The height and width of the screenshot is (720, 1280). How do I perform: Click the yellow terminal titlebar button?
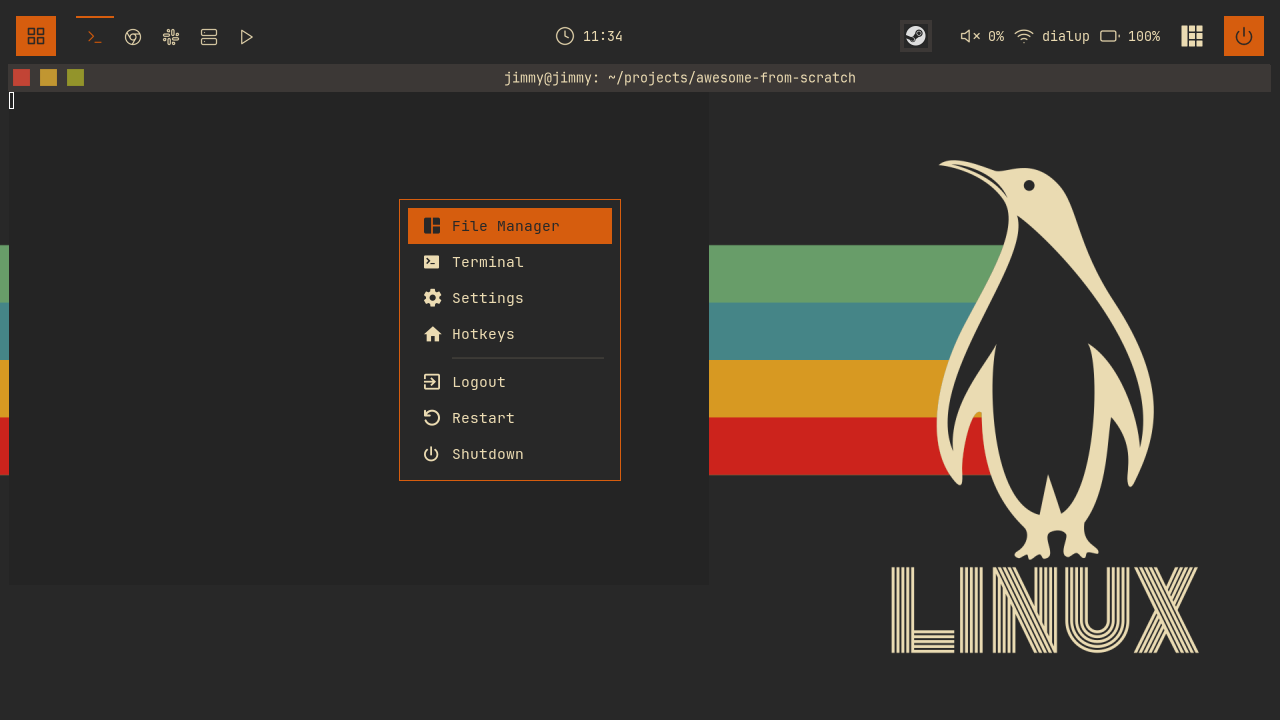(x=48, y=78)
